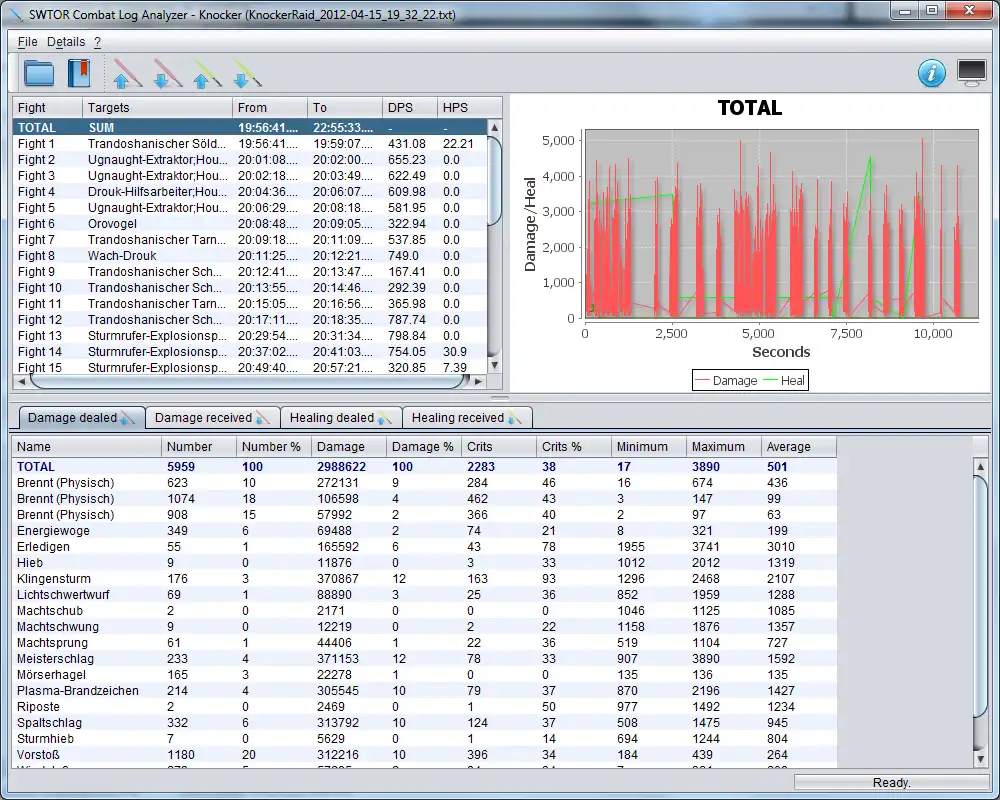
Task: Click the green lightsaber up-arrow toolbar icon
Action: pos(207,74)
